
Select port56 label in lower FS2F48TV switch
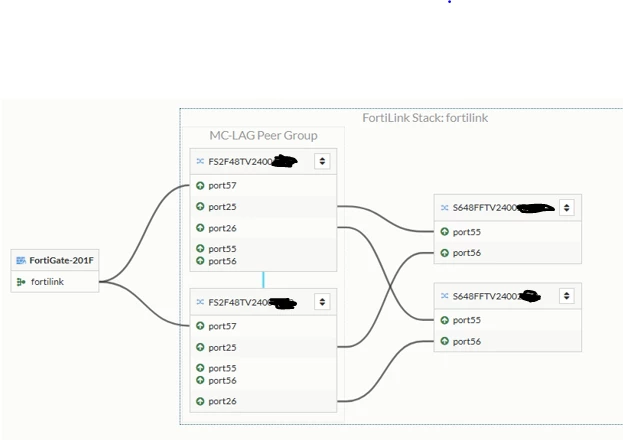[x=222, y=381]
